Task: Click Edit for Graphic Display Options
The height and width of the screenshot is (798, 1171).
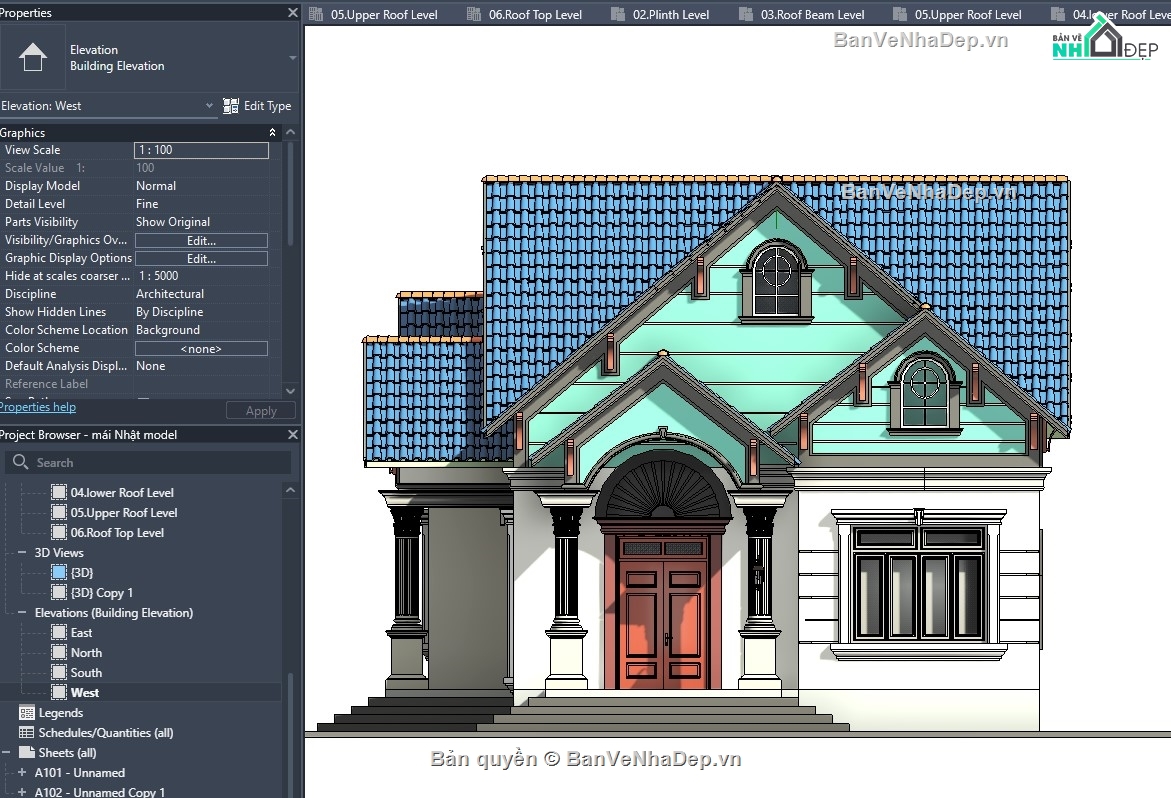Action: (x=202, y=258)
